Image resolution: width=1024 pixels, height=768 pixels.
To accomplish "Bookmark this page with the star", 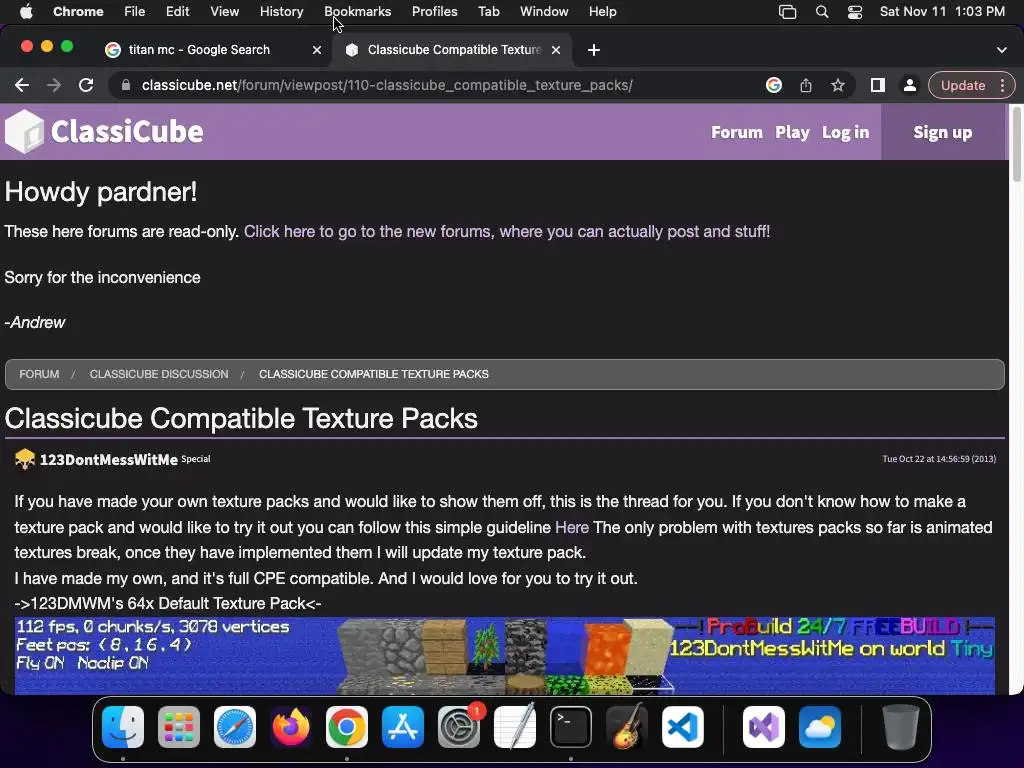I will click(x=838, y=85).
